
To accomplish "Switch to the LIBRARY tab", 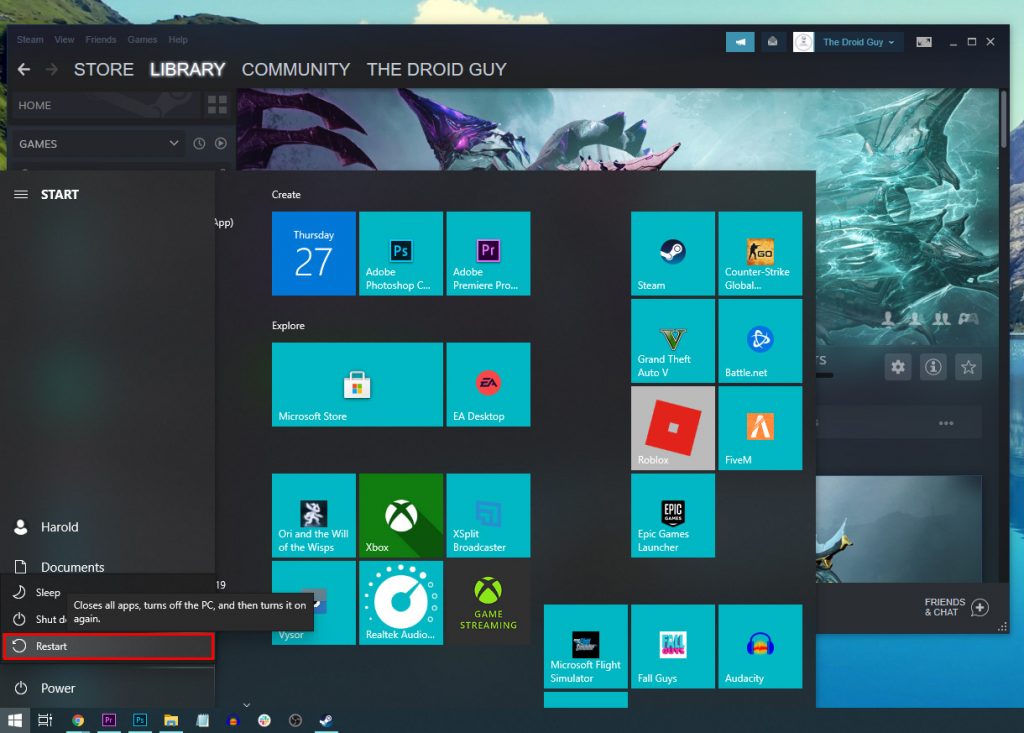I will pyautogui.click(x=187, y=69).
